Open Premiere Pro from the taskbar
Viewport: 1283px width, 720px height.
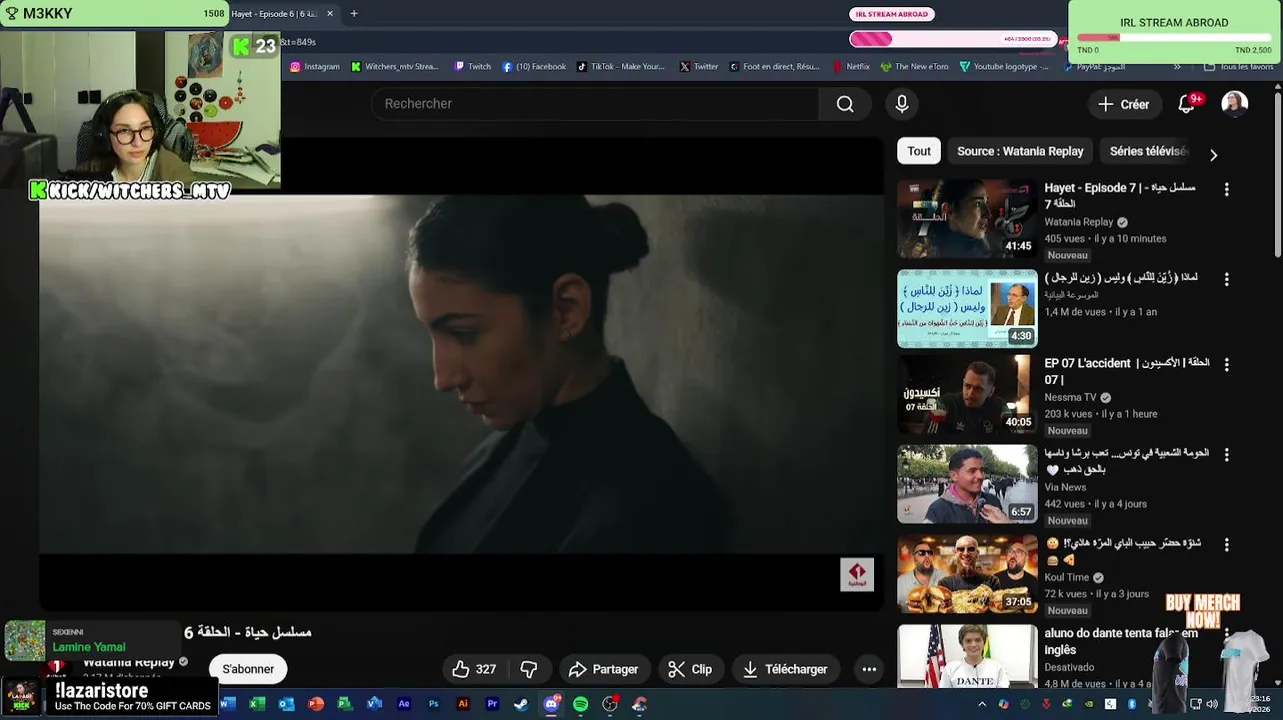pos(492,704)
